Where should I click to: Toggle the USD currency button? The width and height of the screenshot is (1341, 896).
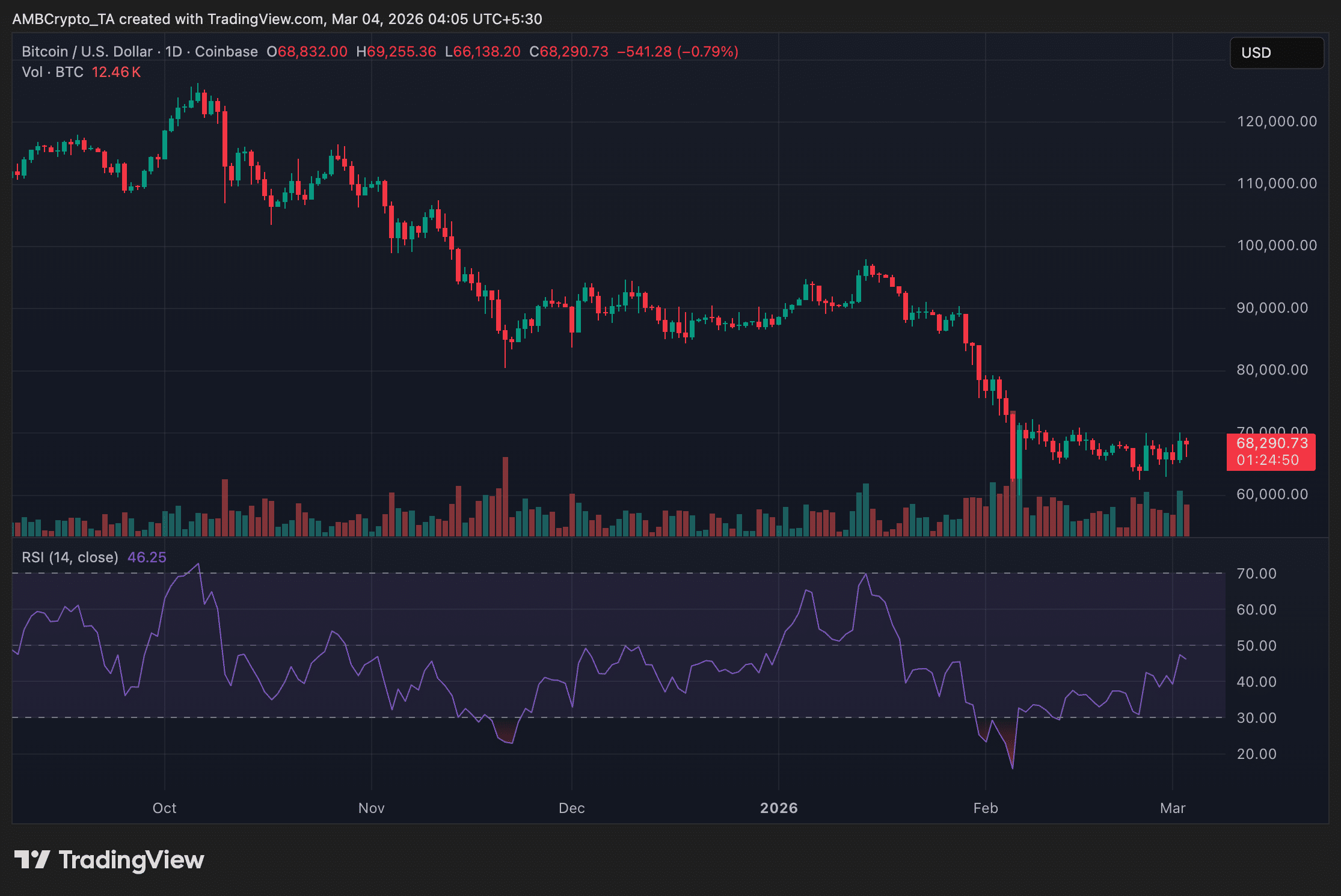click(1276, 53)
